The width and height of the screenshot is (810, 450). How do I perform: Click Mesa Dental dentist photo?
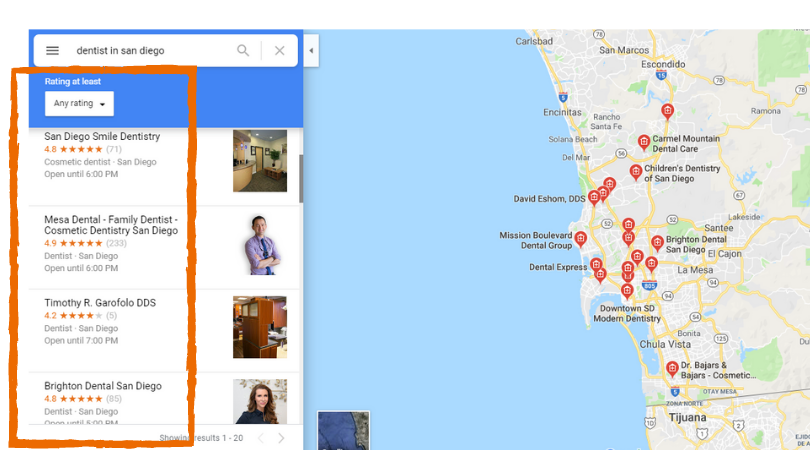(260, 244)
